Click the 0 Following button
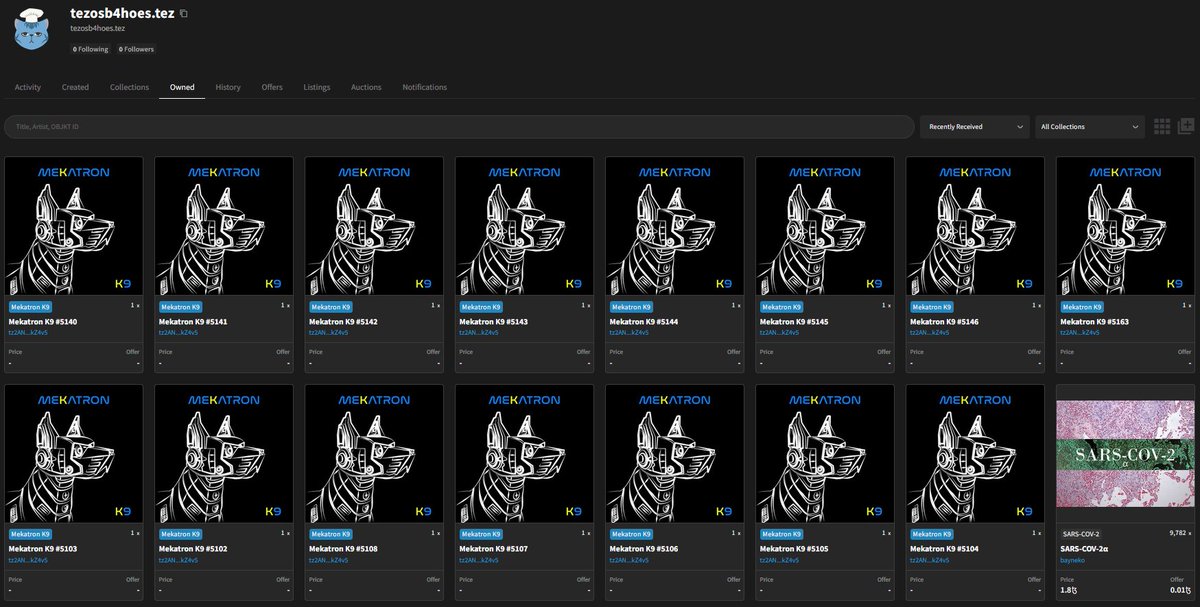Image resolution: width=1200 pixels, height=607 pixels. [91, 48]
